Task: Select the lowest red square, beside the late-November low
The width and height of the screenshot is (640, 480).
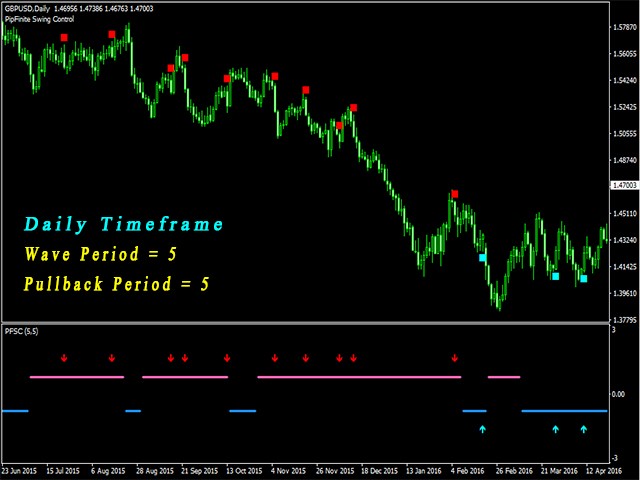Action: point(339,125)
